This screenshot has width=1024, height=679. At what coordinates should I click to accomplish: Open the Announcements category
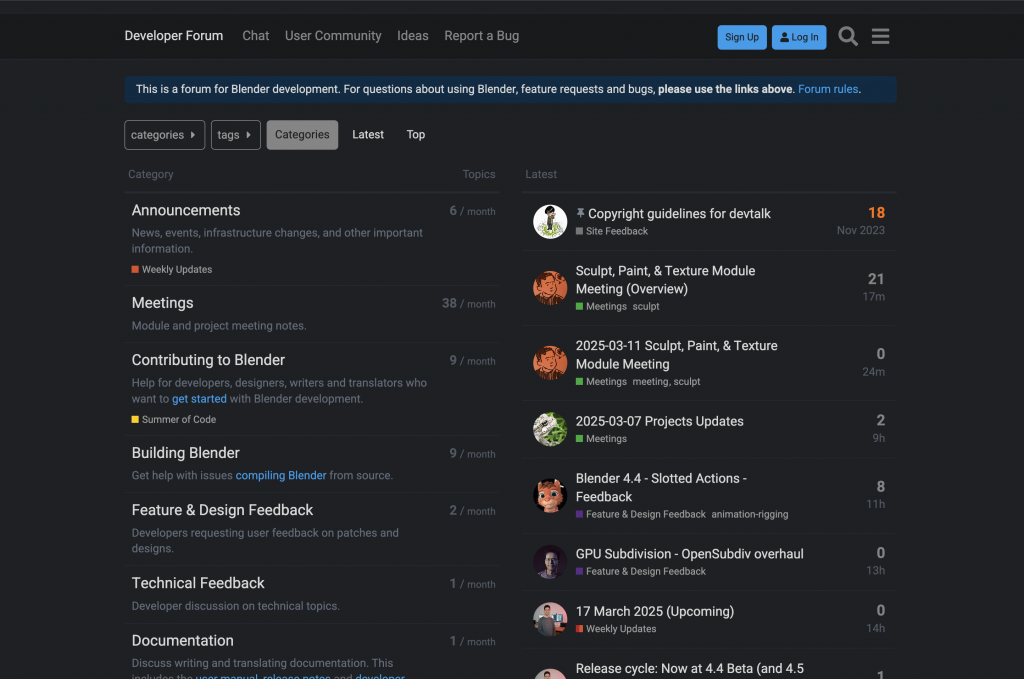(186, 210)
